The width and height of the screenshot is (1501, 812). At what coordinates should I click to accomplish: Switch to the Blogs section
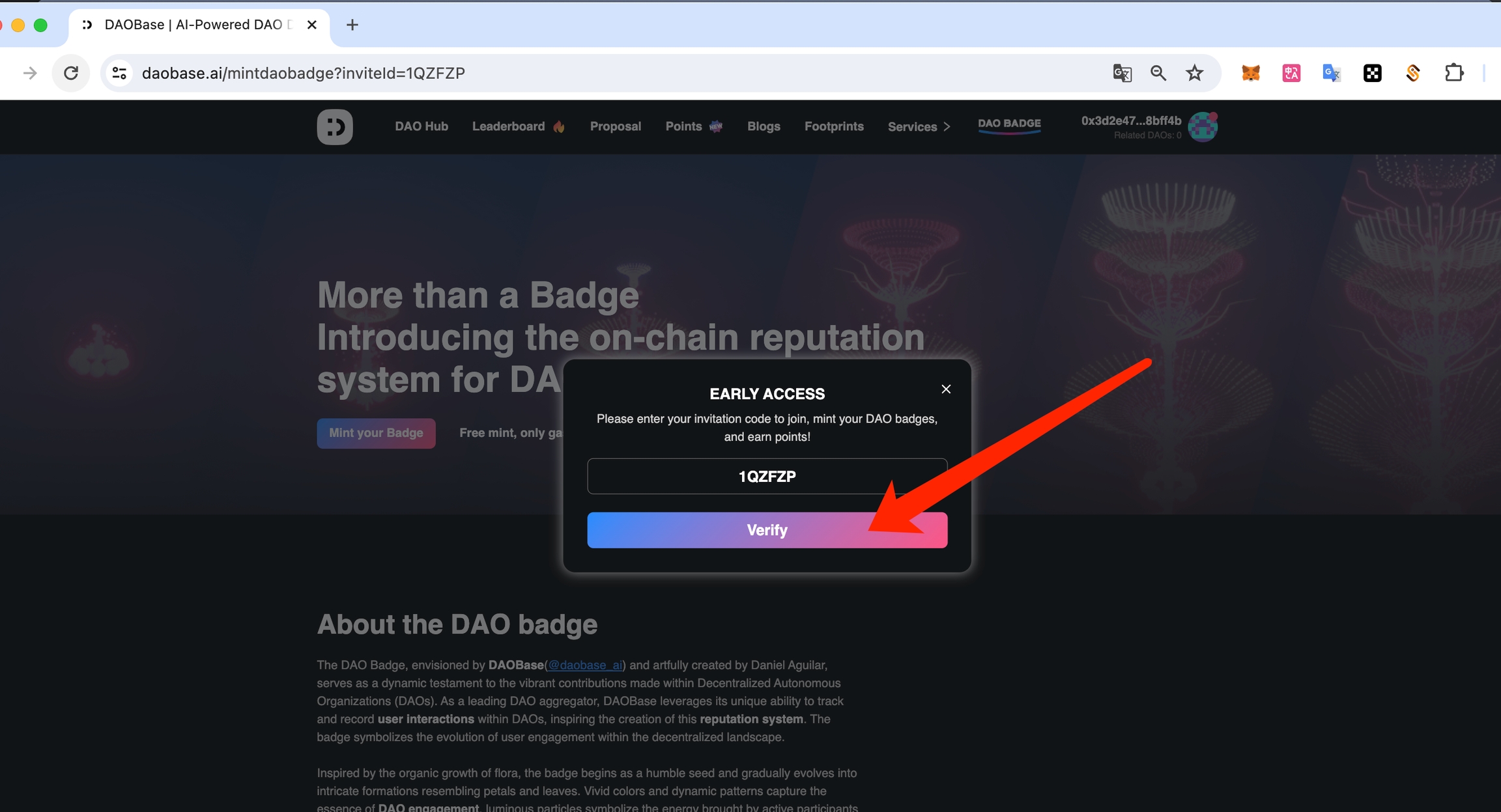click(x=763, y=126)
